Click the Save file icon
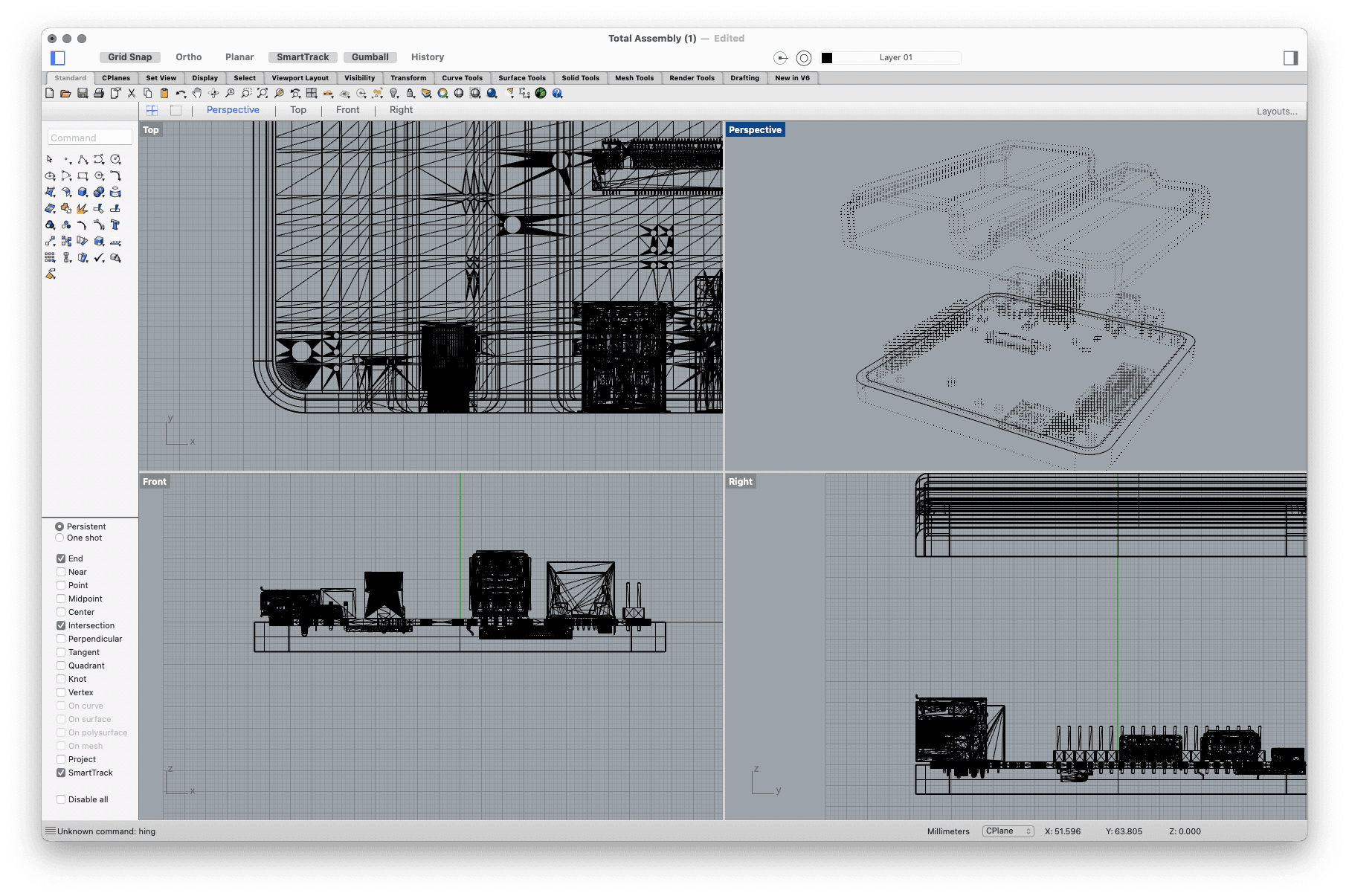 pyautogui.click(x=83, y=94)
